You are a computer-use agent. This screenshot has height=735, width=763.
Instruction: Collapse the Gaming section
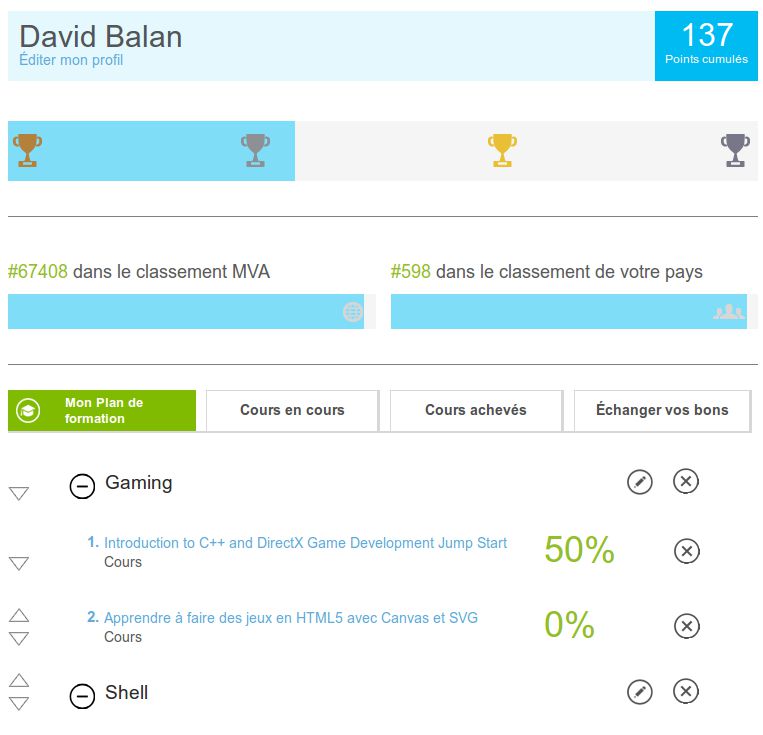tap(82, 486)
